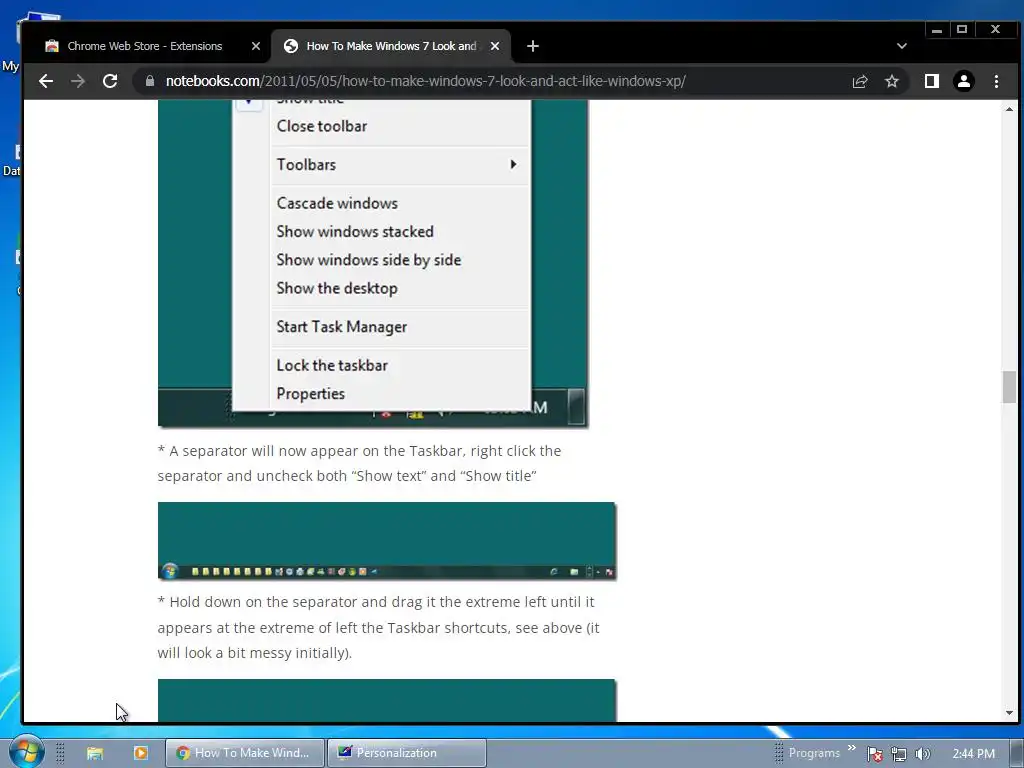Screen dimensions: 1024x768
Task: Go back to the previous page
Action: point(46,81)
